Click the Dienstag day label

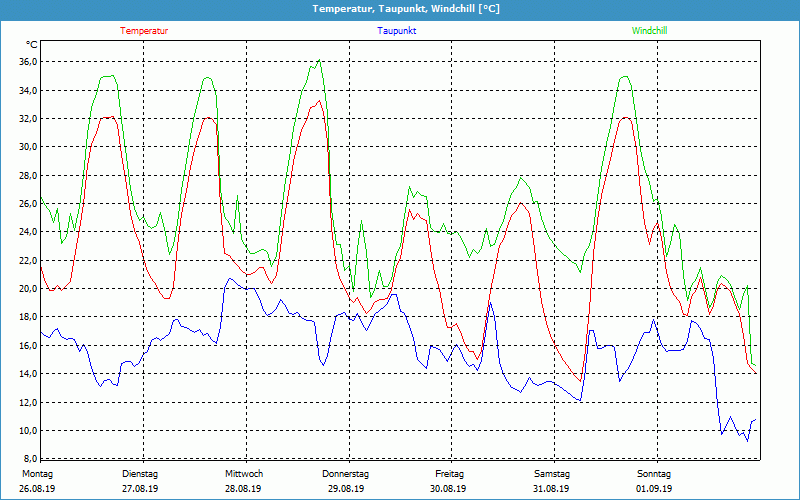pos(140,474)
